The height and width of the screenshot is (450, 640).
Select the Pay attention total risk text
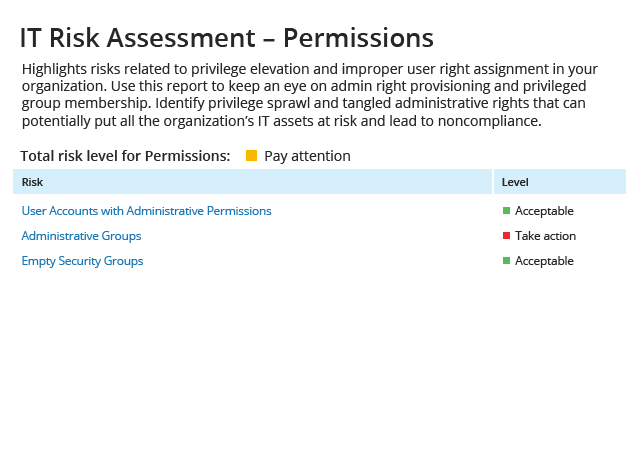[x=307, y=156]
